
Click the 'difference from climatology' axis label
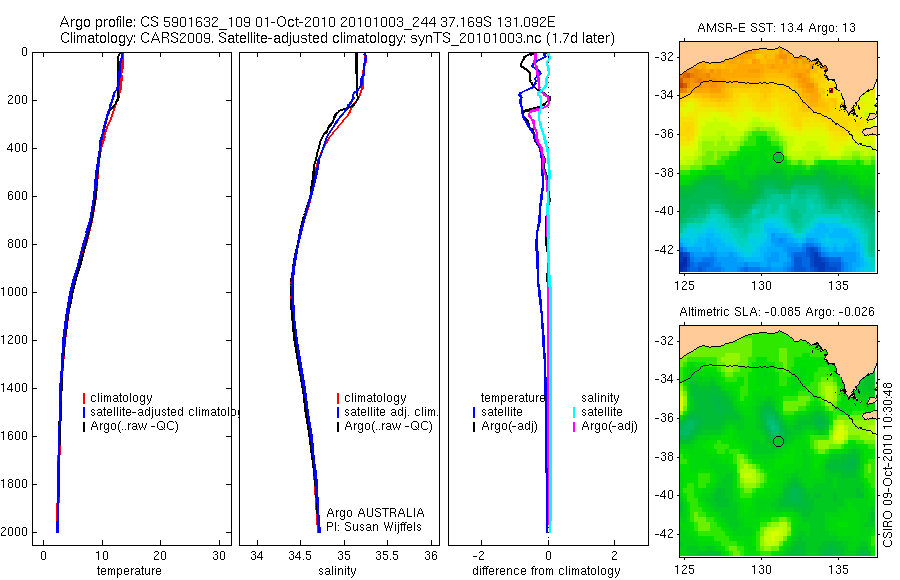(546, 571)
